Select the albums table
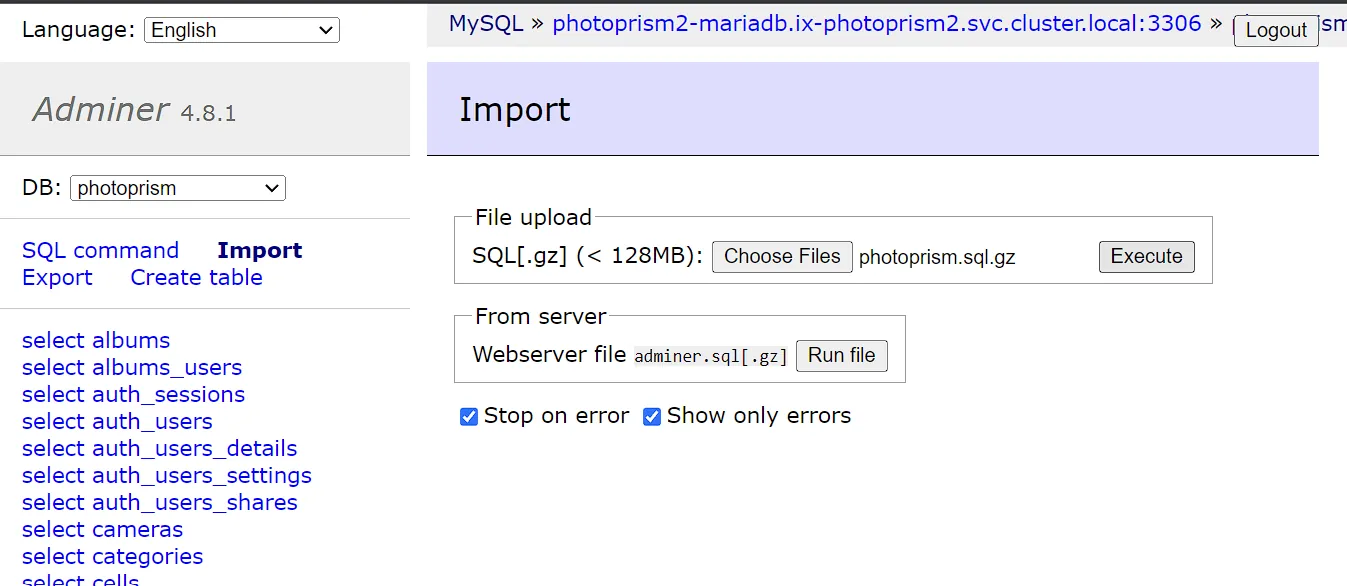Viewport: 1347px width, 586px height. tap(95, 340)
